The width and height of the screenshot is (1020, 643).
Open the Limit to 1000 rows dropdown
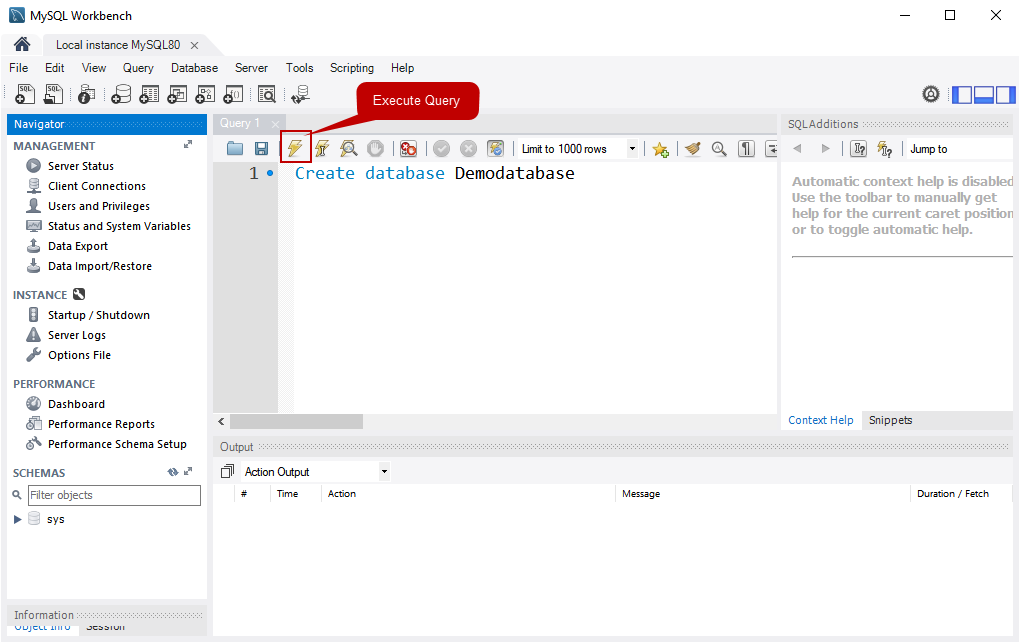(x=633, y=147)
